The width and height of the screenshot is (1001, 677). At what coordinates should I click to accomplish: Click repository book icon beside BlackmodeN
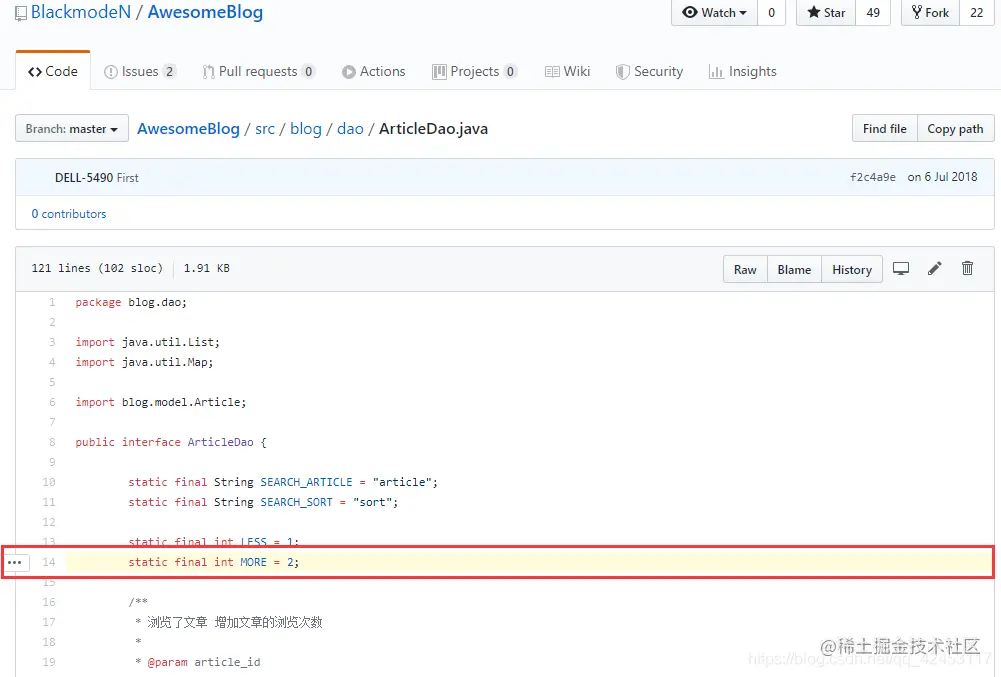click(21, 13)
